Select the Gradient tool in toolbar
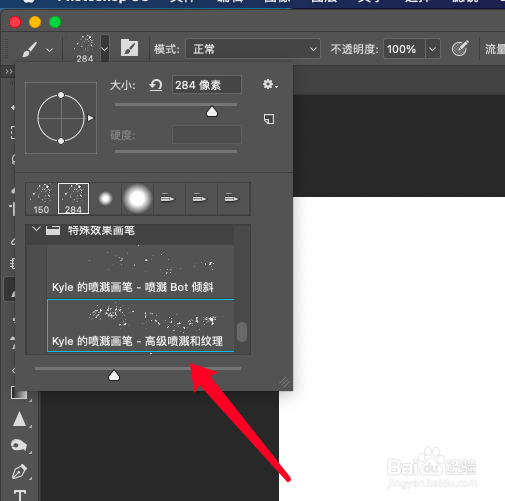 pos(19,393)
